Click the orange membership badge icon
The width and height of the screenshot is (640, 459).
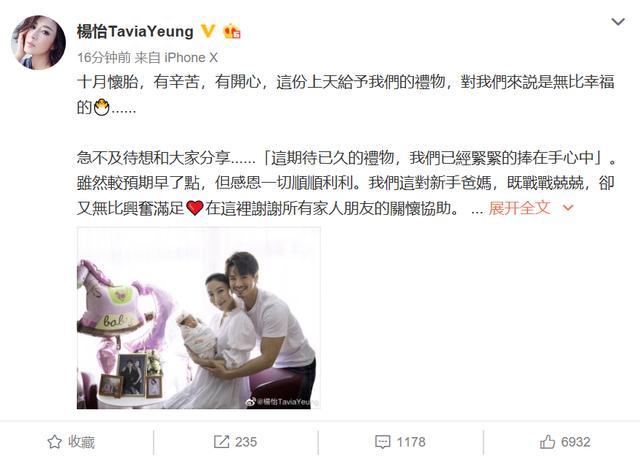tap(231, 31)
